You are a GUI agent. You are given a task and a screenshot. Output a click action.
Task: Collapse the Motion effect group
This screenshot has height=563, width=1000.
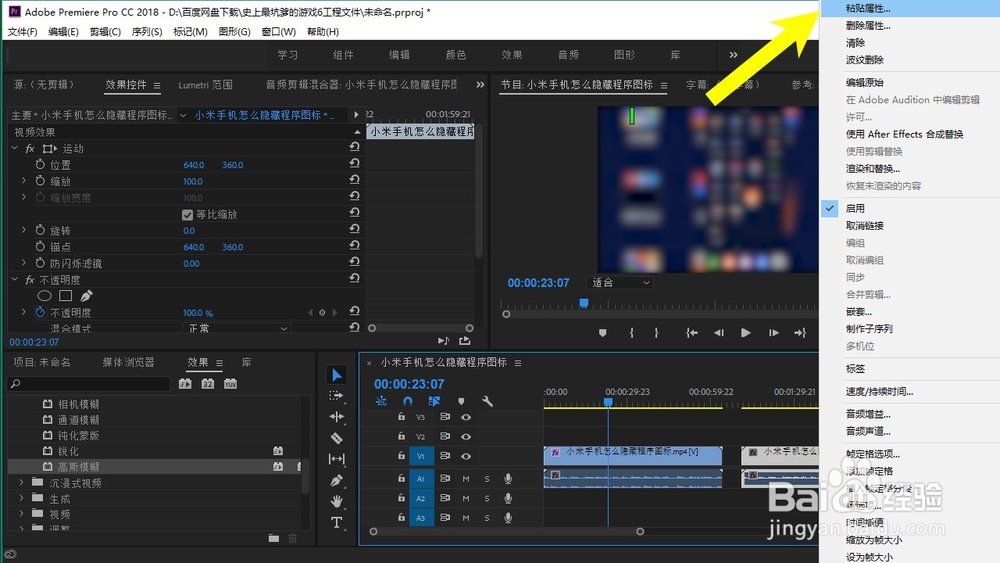[x=15, y=148]
